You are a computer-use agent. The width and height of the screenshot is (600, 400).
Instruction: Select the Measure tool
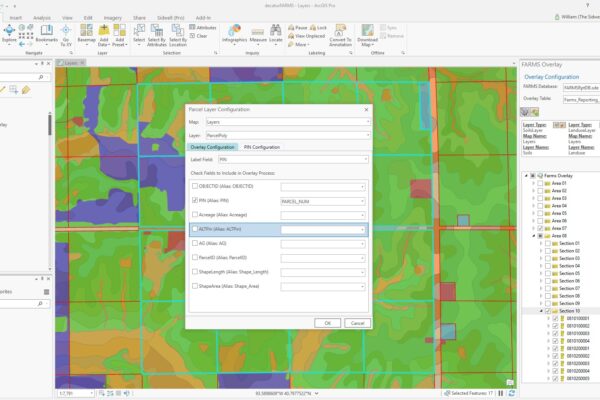click(x=258, y=34)
